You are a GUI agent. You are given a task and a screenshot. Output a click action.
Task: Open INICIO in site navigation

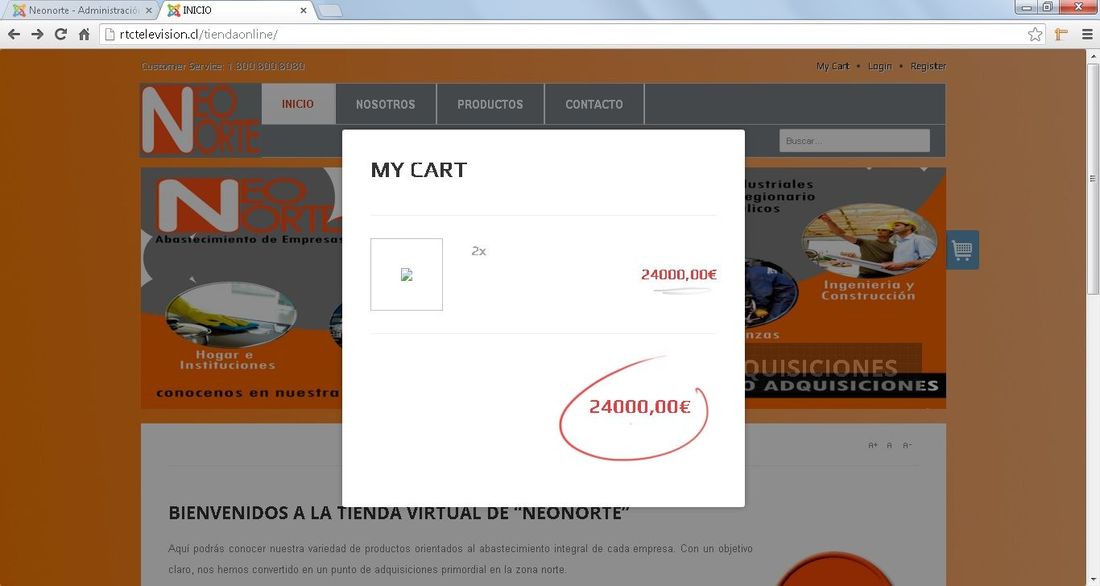[x=298, y=104]
